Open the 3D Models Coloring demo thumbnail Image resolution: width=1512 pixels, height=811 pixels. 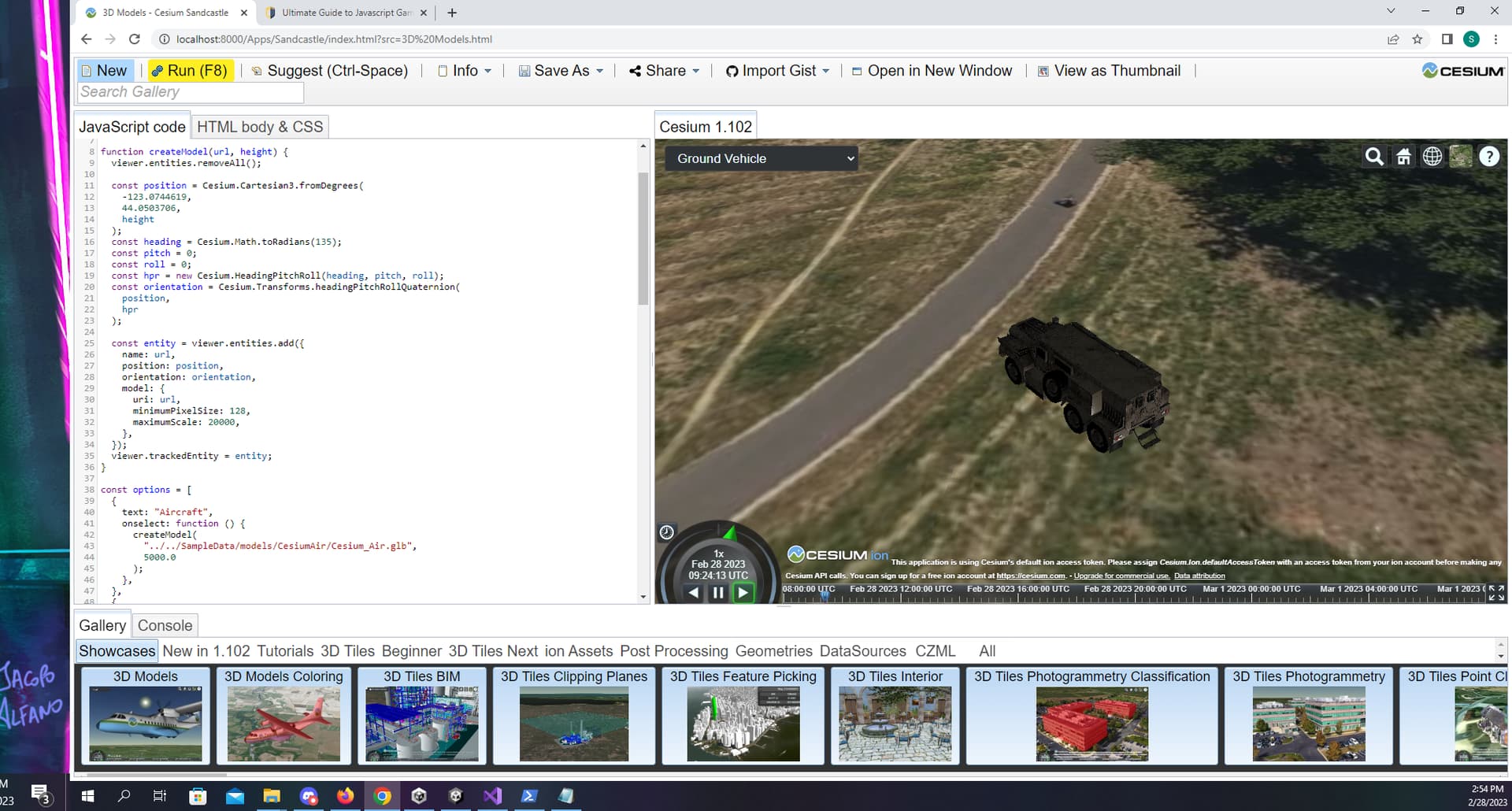tap(283, 716)
